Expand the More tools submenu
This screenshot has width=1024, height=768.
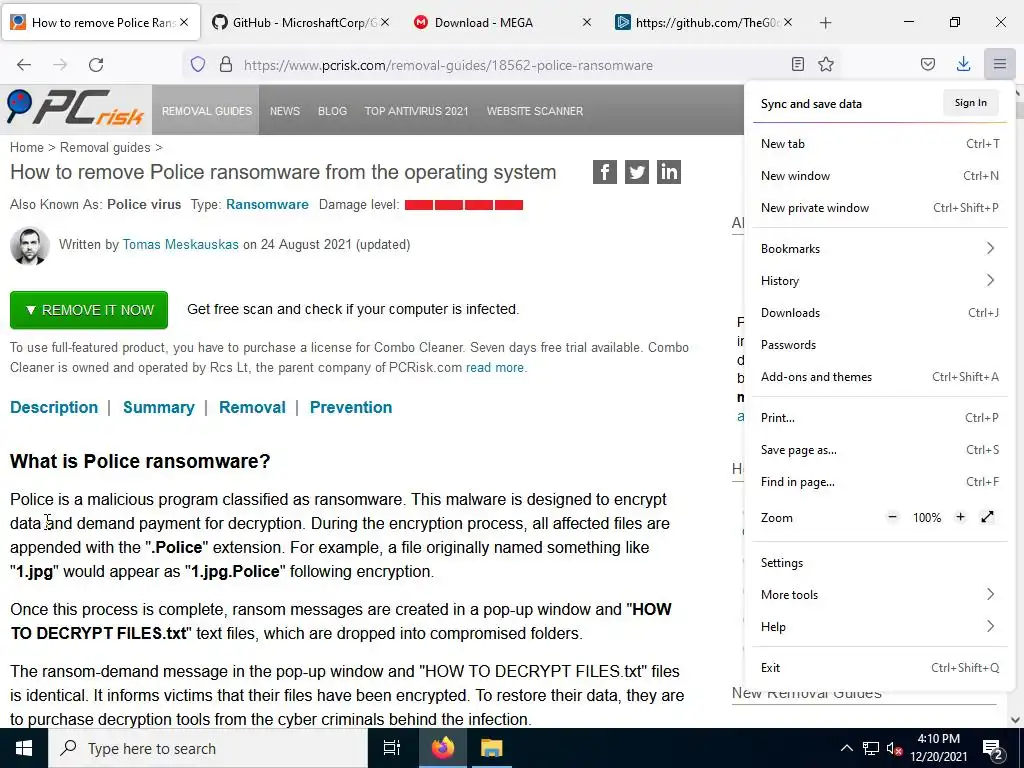(879, 594)
